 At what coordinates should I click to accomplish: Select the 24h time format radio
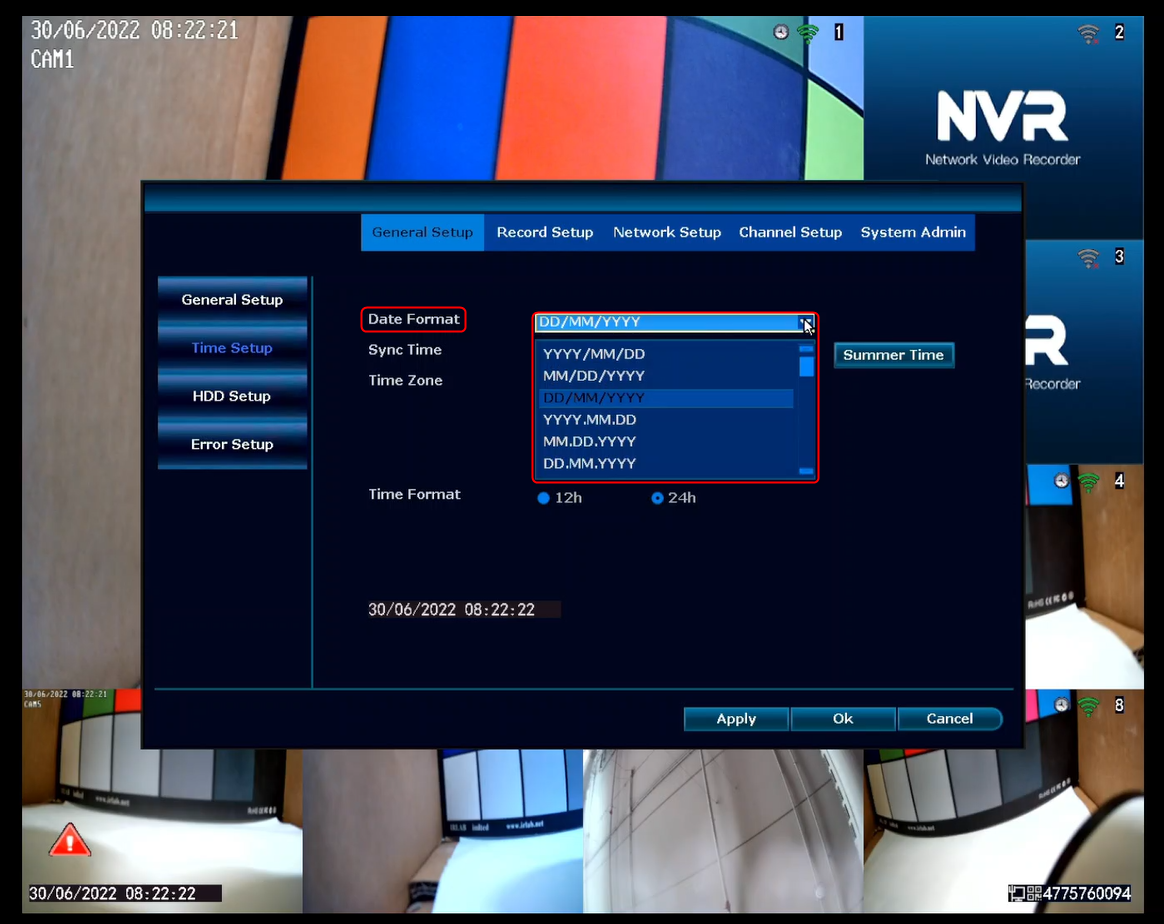tap(657, 498)
